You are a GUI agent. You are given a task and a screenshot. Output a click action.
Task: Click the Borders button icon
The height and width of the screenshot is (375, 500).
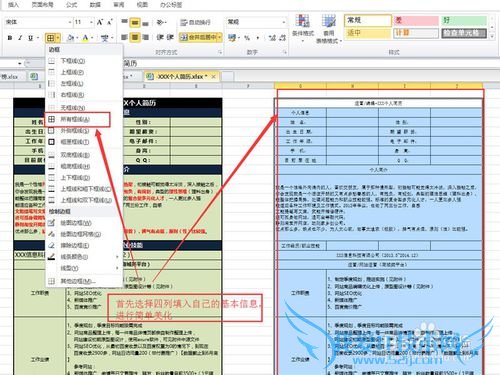[x=50, y=38]
